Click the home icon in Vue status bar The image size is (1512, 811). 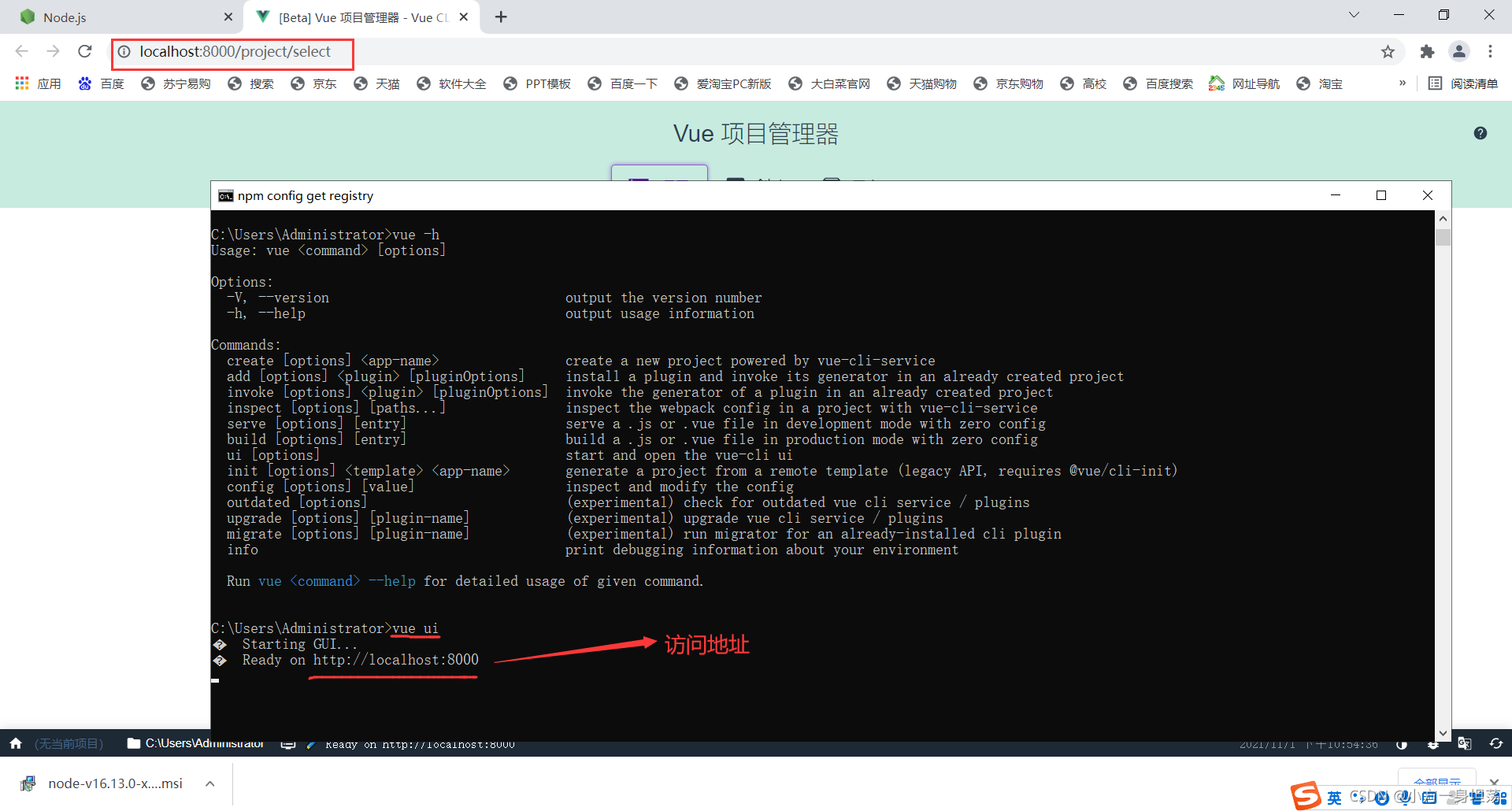click(x=16, y=743)
